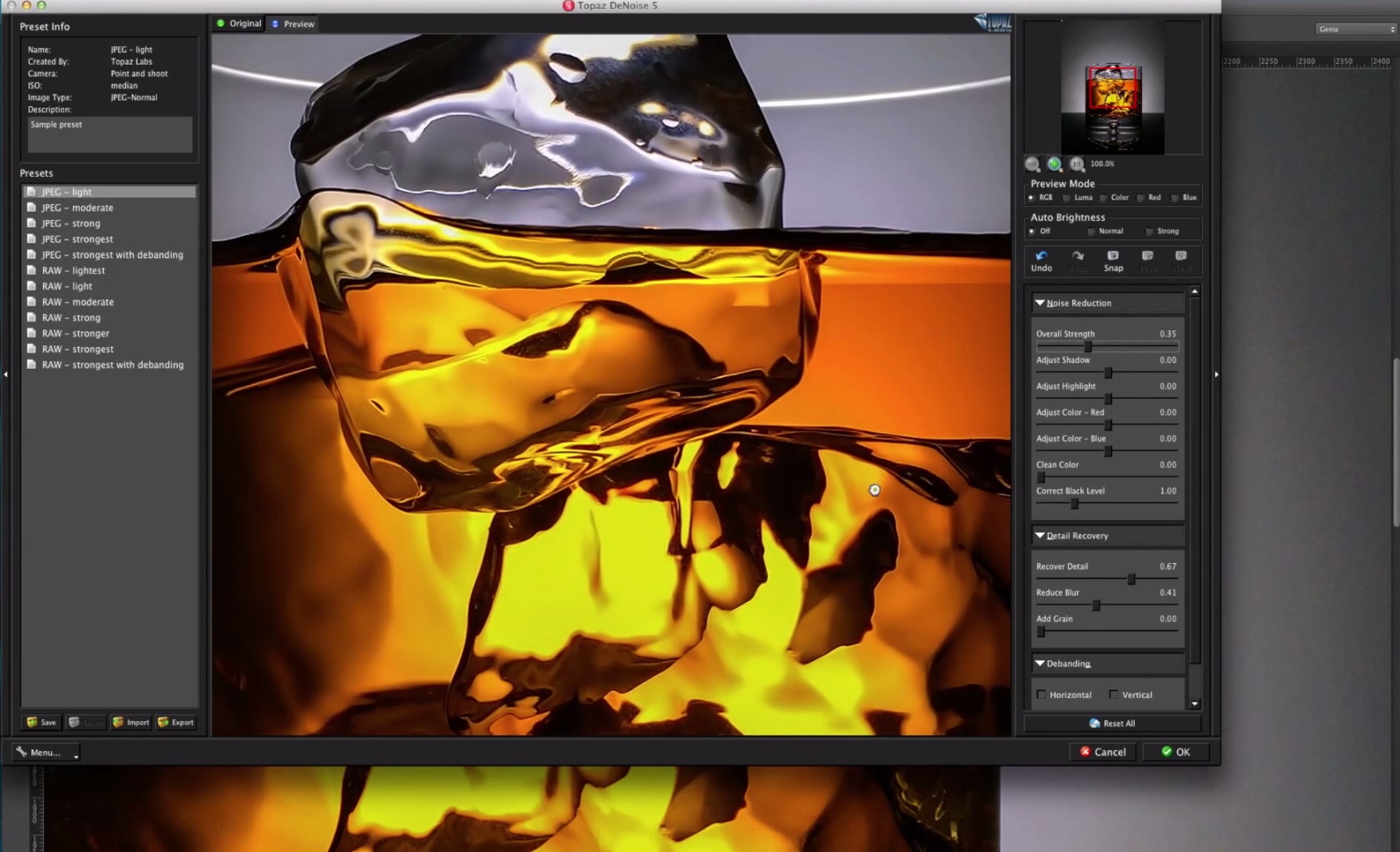Go to the Next snapshot icon
The width and height of the screenshot is (1400, 852).
coord(1181,256)
